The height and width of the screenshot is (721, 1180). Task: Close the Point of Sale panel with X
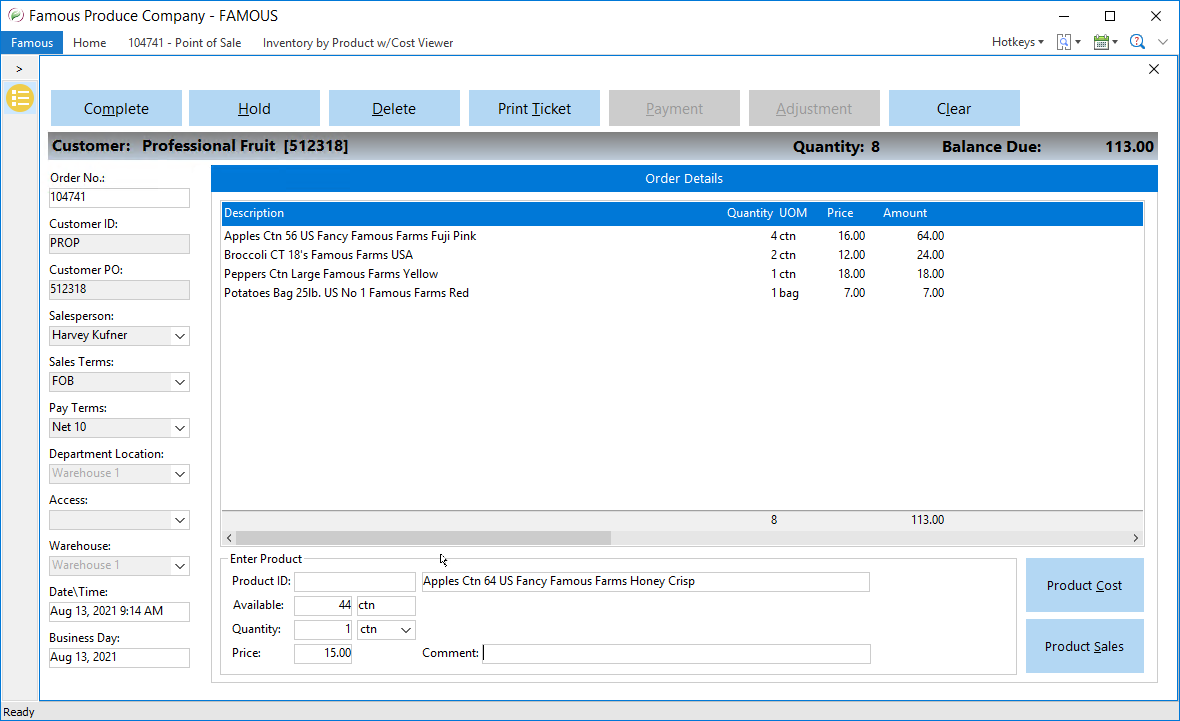[x=1154, y=69]
